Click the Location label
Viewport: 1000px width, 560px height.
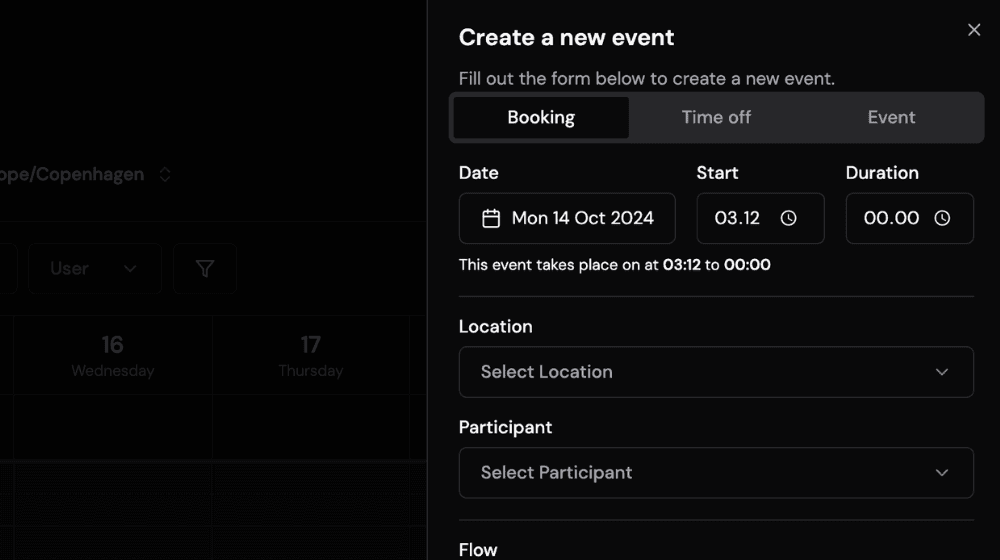pyautogui.click(x=496, y=327)
